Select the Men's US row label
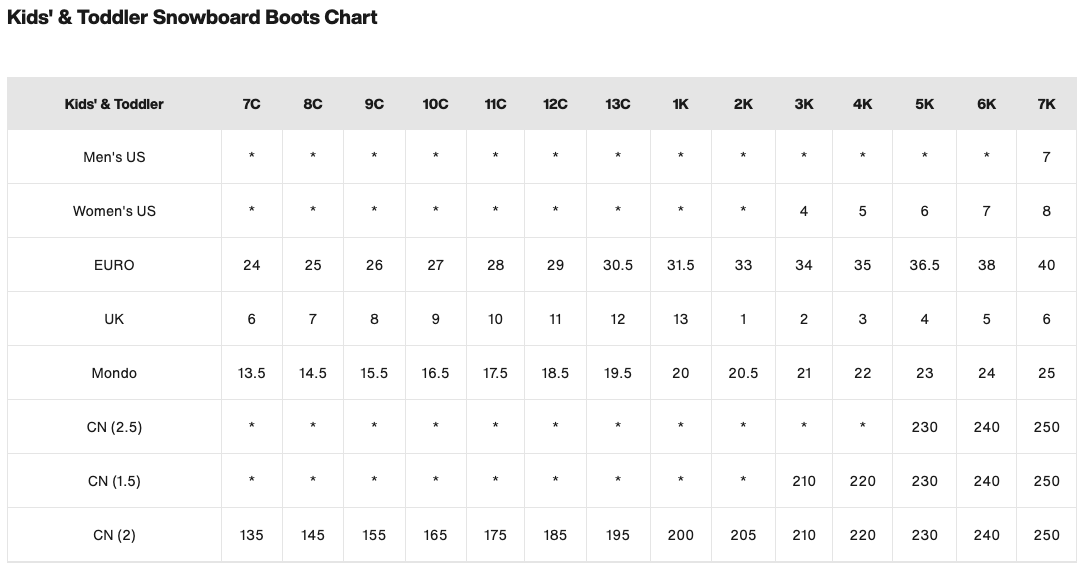Image resolution: width=1085 pixels, height=571 pixels. (114, 157)
